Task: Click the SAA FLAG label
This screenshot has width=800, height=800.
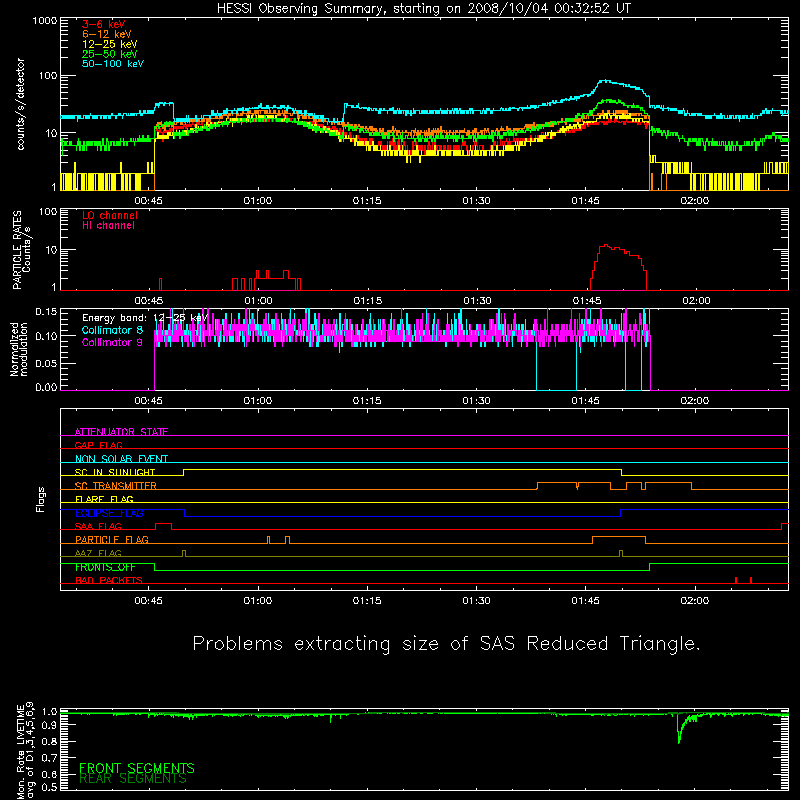Action: tap(98, 526)
